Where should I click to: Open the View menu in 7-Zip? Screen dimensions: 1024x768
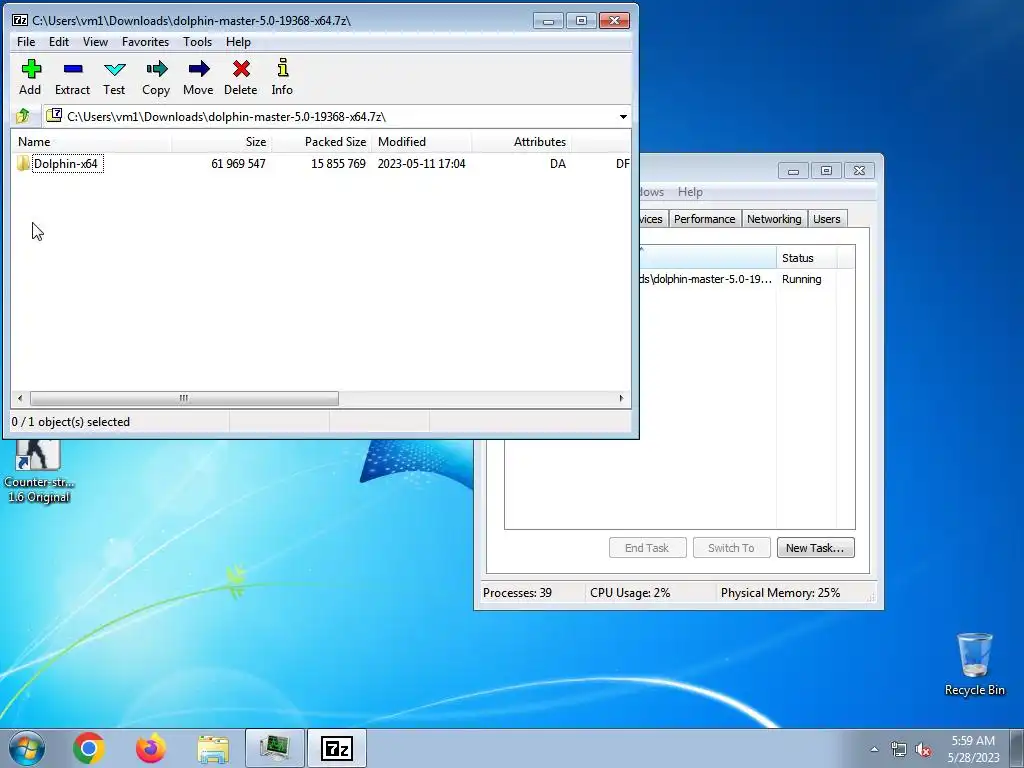pos(95,42)
